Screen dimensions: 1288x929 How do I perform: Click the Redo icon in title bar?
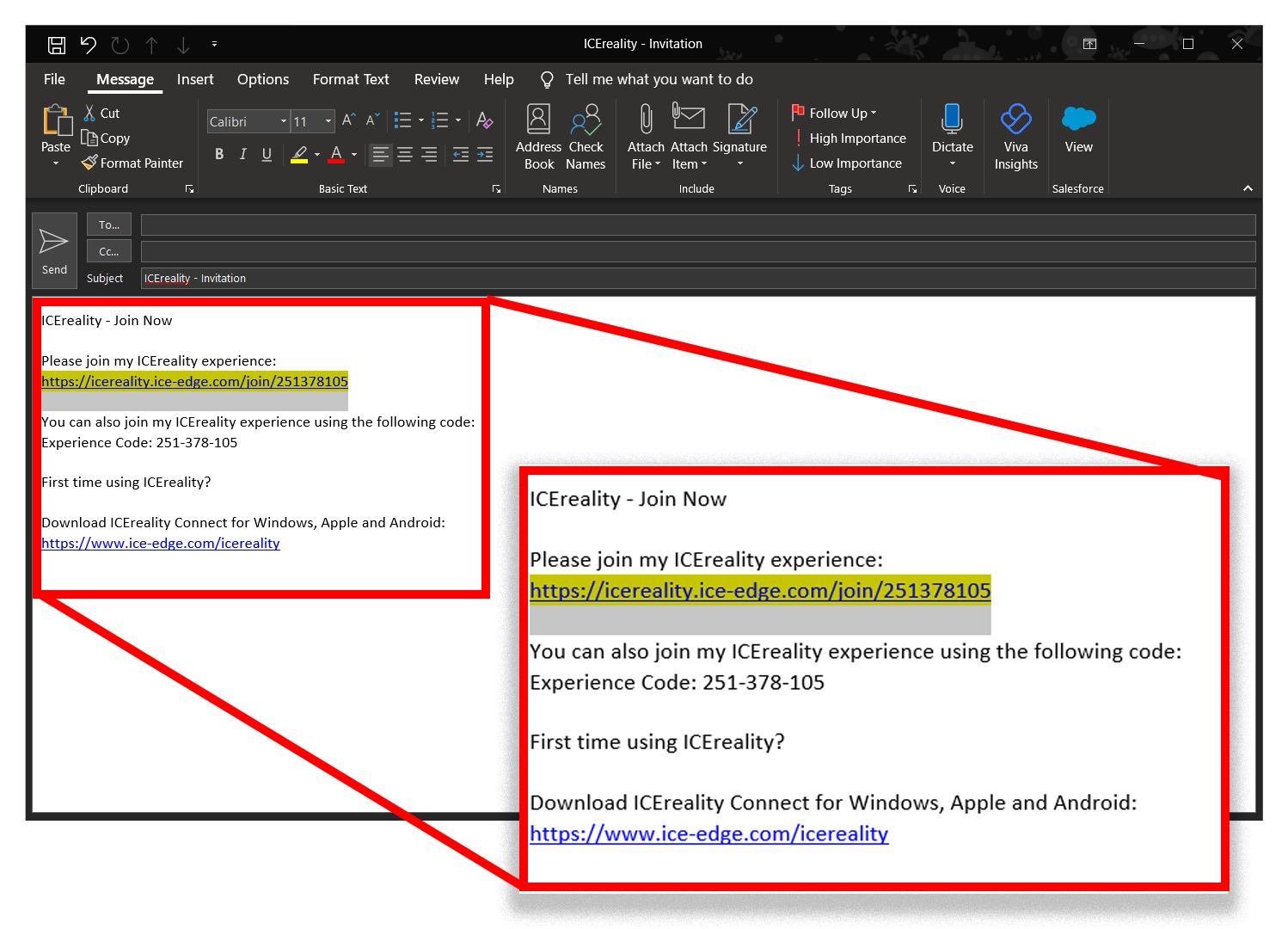120,45
